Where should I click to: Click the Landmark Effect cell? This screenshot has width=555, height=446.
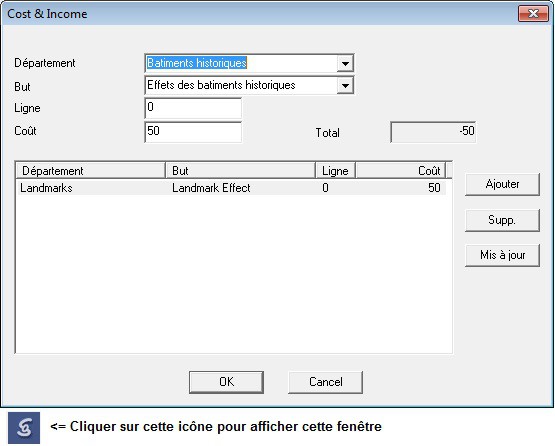pyautogui.click(x=211, y=188)
